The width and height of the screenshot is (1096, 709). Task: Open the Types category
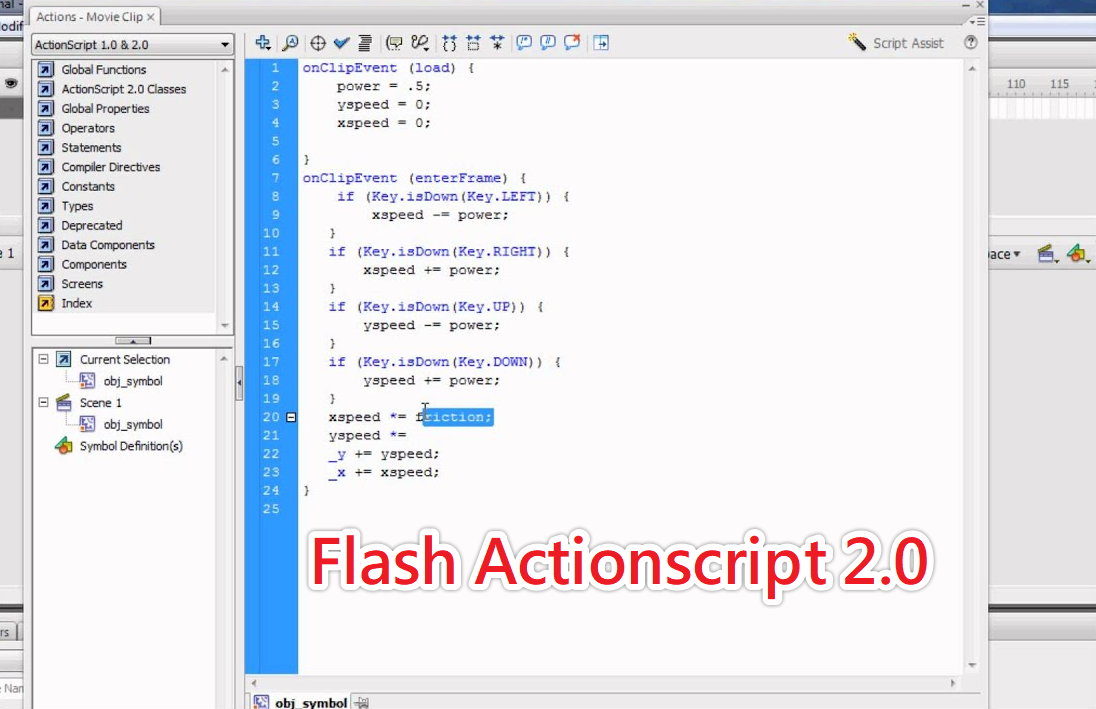click(77, 206)
